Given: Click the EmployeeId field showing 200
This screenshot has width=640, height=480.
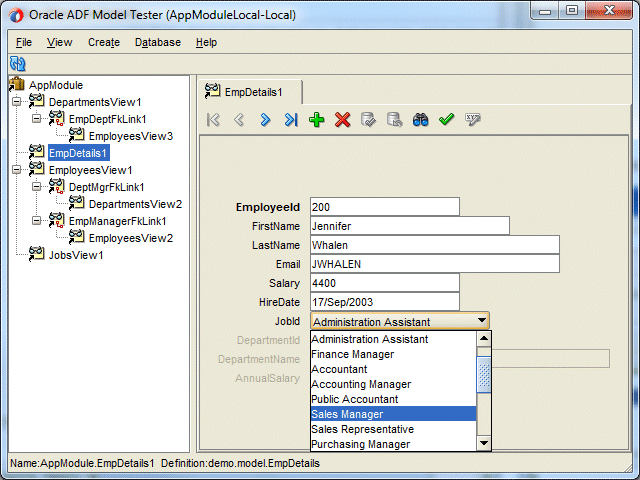Looking at the screenshot, I should click(x=384, y=207).
